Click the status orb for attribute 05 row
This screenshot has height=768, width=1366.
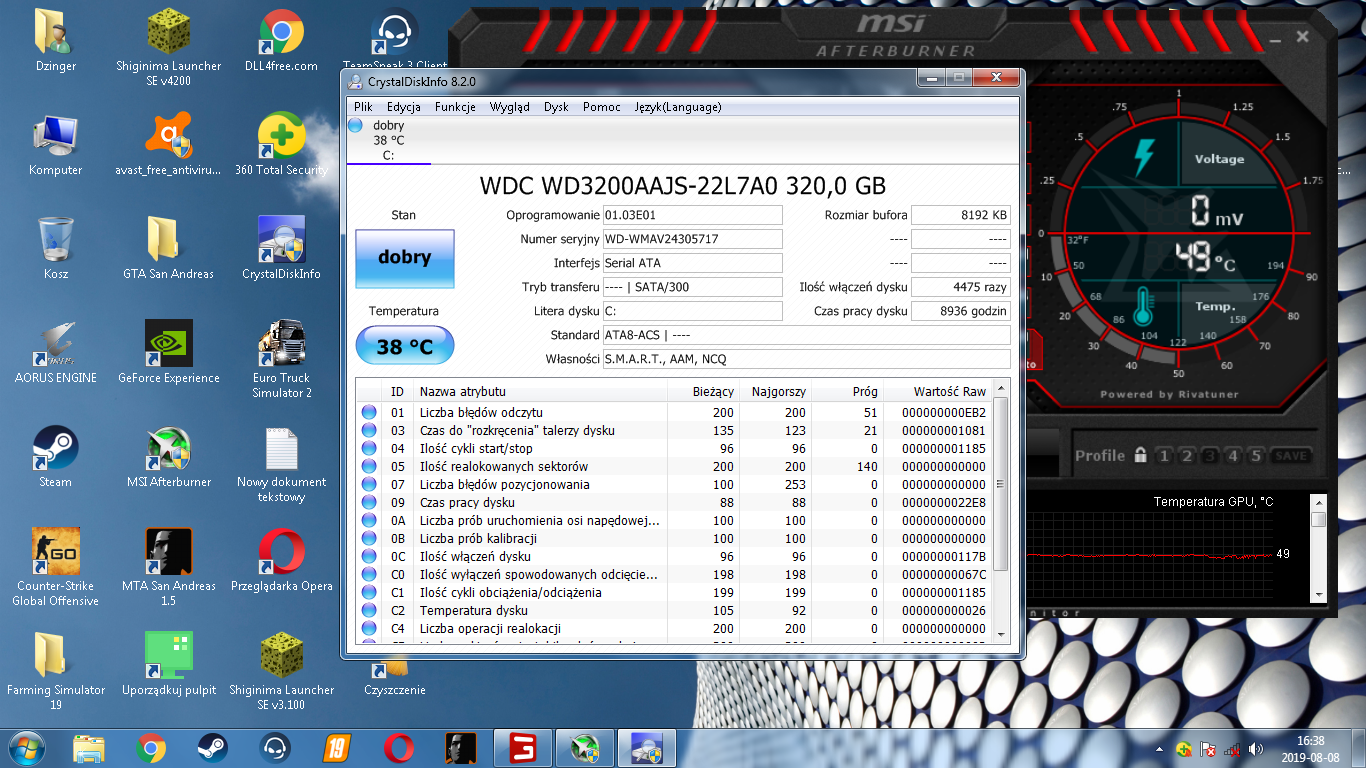tap(368, 467)
